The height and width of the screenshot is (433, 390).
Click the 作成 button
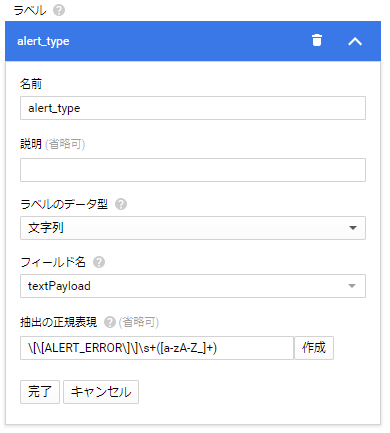click(314, 348)
